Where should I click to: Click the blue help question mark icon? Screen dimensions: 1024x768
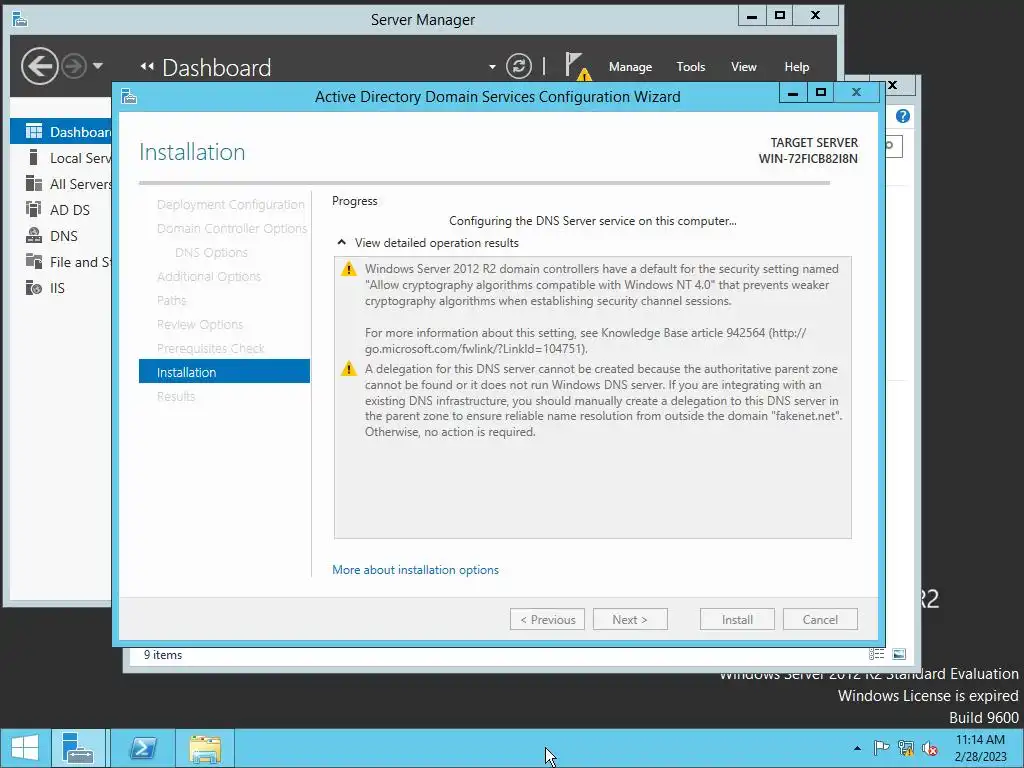903,116
